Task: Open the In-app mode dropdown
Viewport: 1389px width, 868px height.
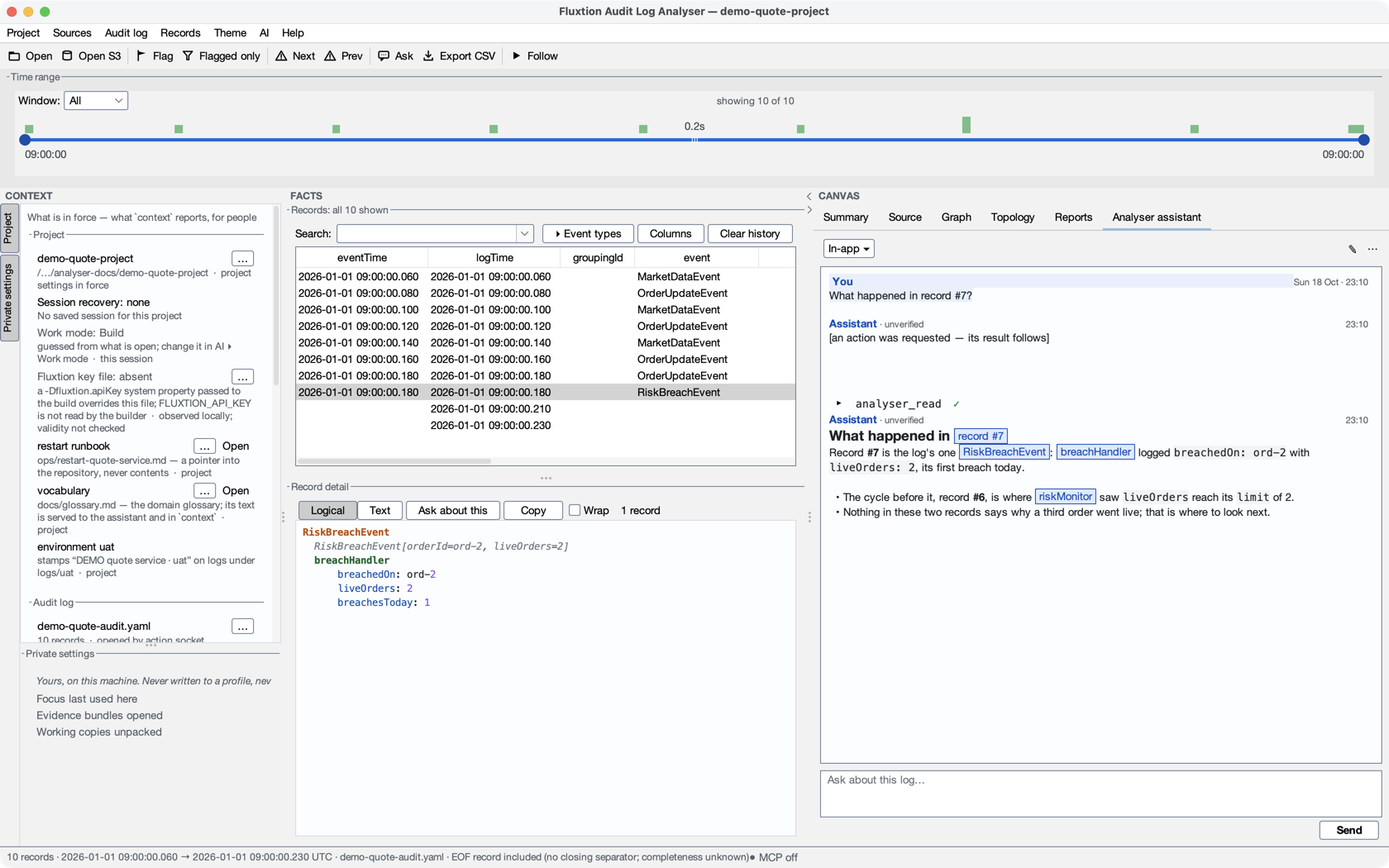Action: click(849, 249)
